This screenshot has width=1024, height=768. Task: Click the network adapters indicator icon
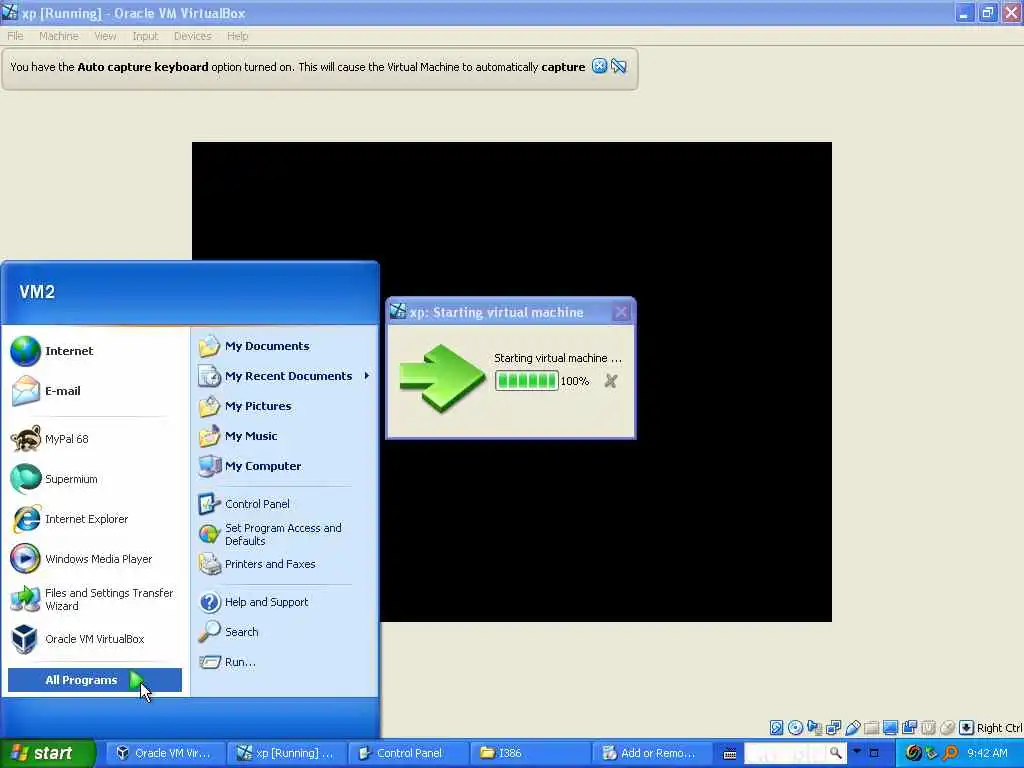point(833,728)
